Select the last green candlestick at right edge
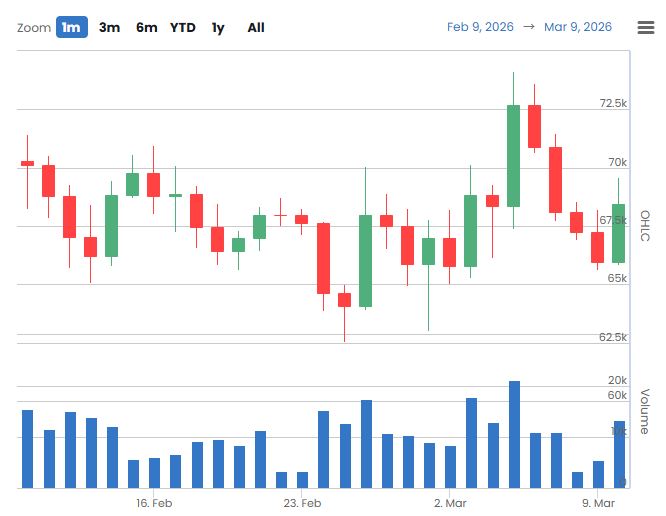Screen dimensions: 666x516 tap(619, 233)
